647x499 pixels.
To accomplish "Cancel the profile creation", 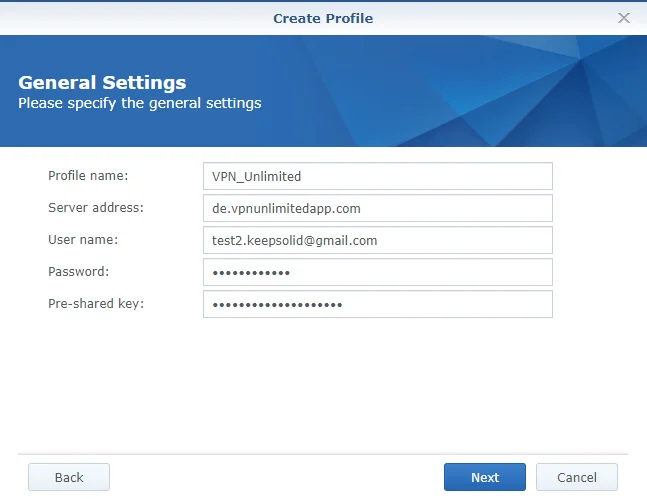I will pos(576,477).
